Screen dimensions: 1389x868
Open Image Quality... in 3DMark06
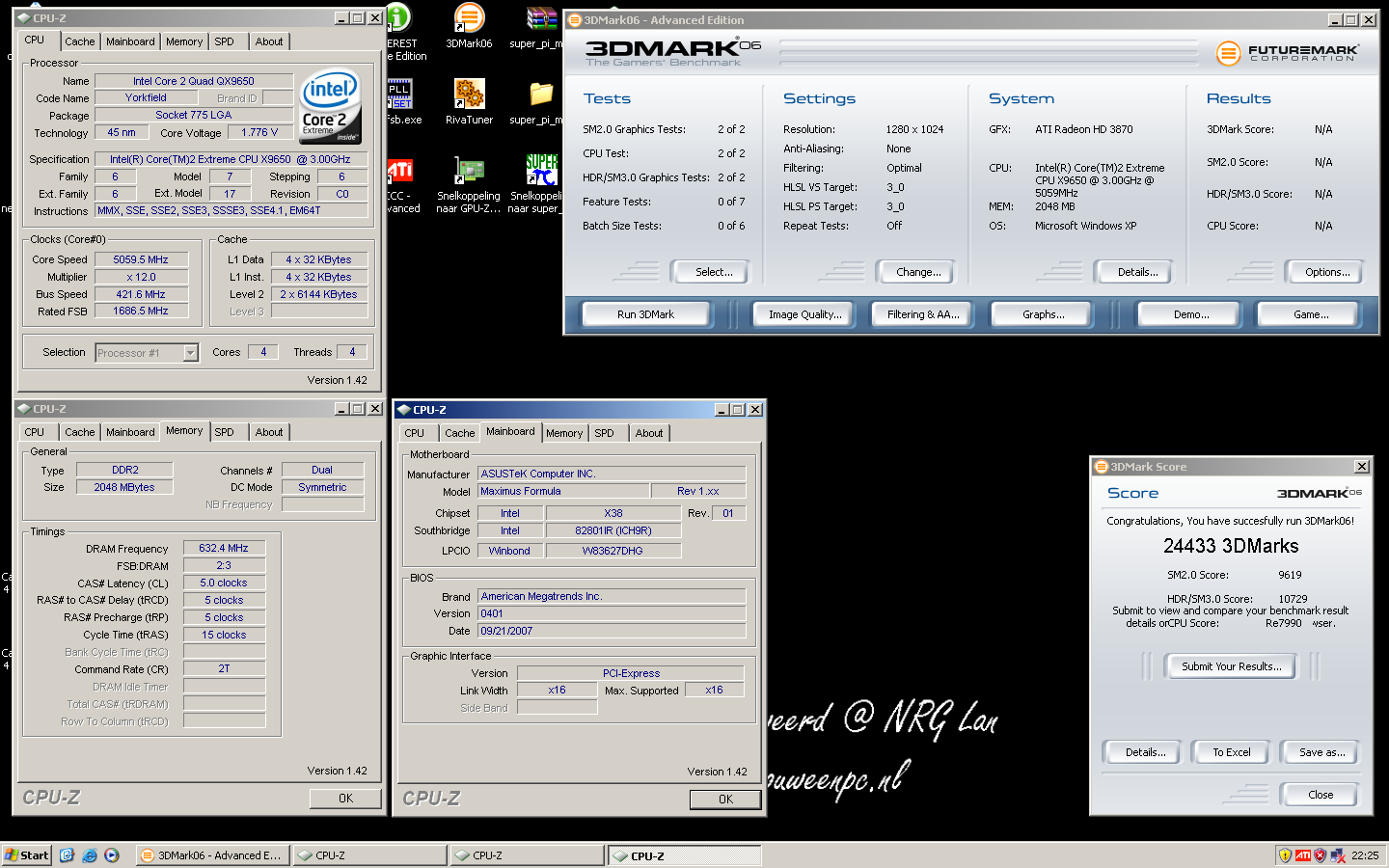pos(804,314)
